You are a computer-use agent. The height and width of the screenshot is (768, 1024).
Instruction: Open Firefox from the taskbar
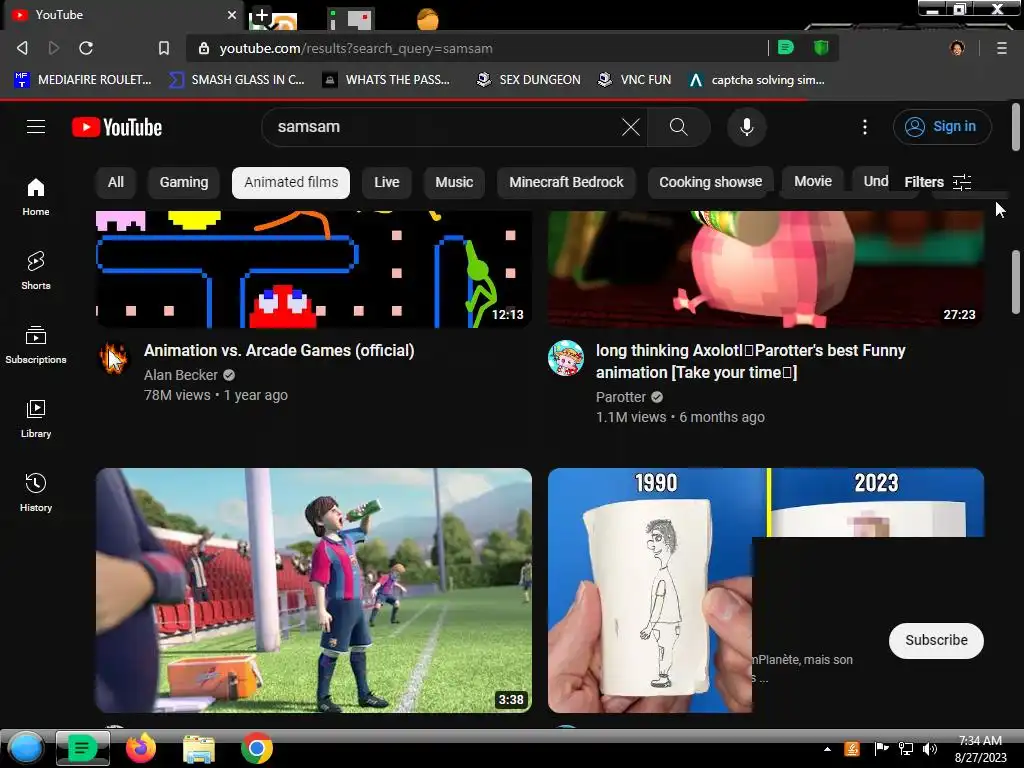coord(140,748)
